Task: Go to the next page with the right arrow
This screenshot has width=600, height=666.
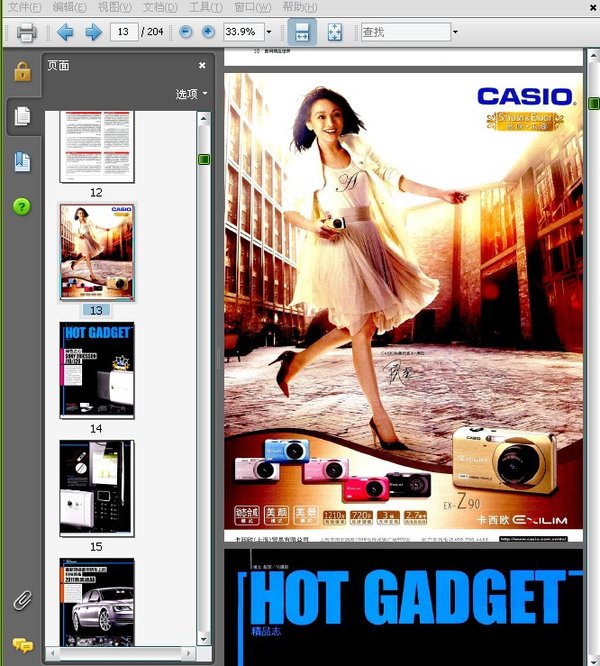Action: 93,32
